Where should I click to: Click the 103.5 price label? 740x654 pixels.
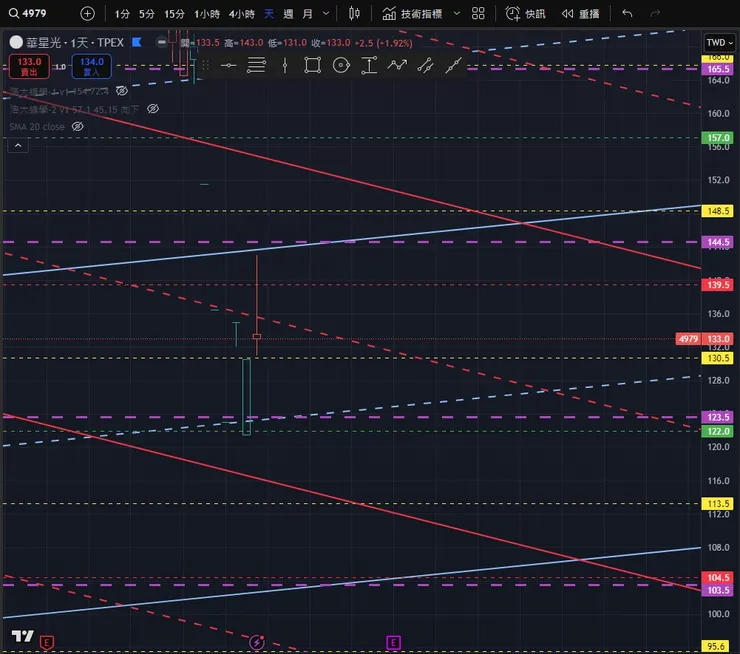click(x=718, y=590)
